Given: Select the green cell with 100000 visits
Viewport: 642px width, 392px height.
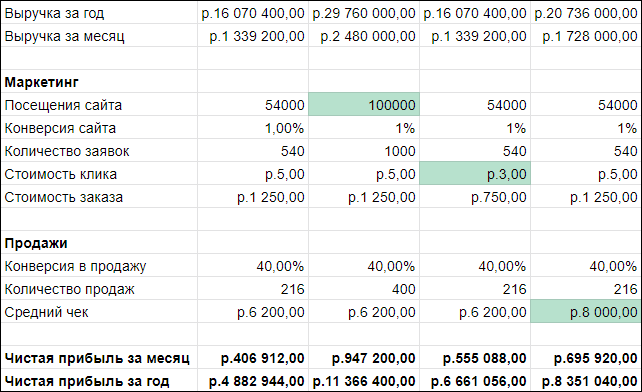Looking at the screenshot, I should [x=364, y=104].
